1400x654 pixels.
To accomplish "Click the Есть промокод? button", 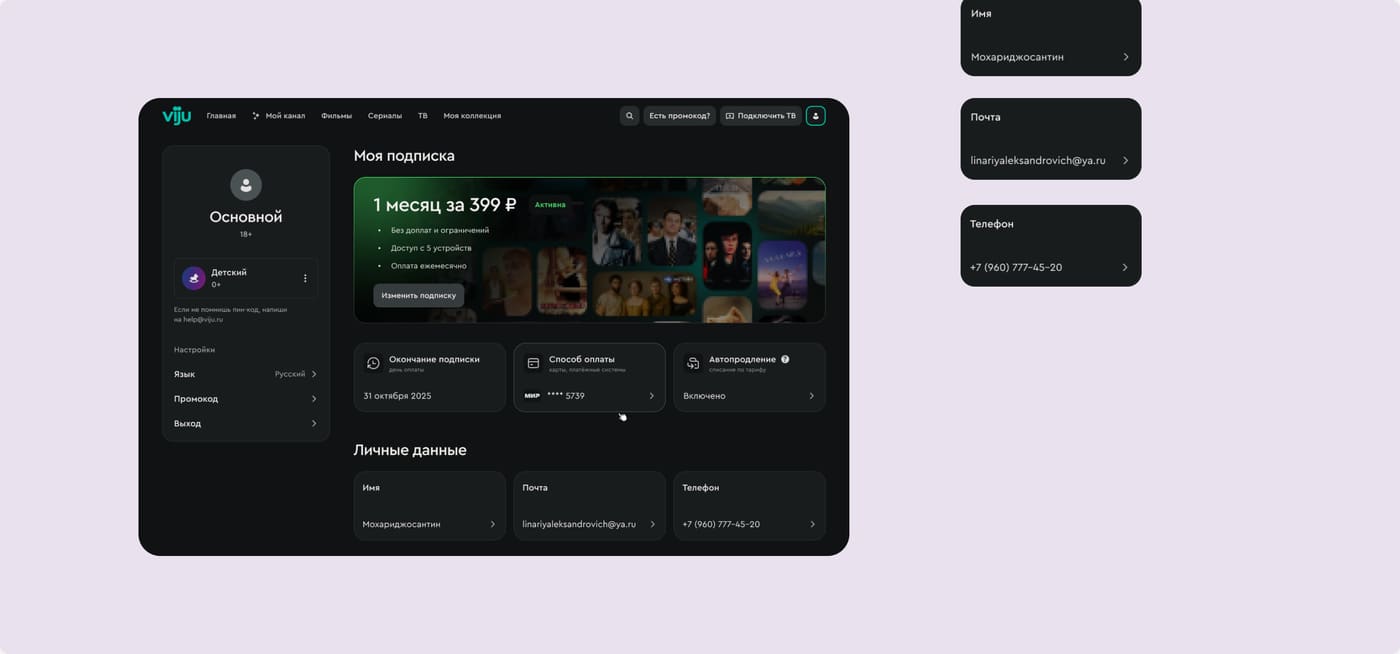I will tap(680, 116).
